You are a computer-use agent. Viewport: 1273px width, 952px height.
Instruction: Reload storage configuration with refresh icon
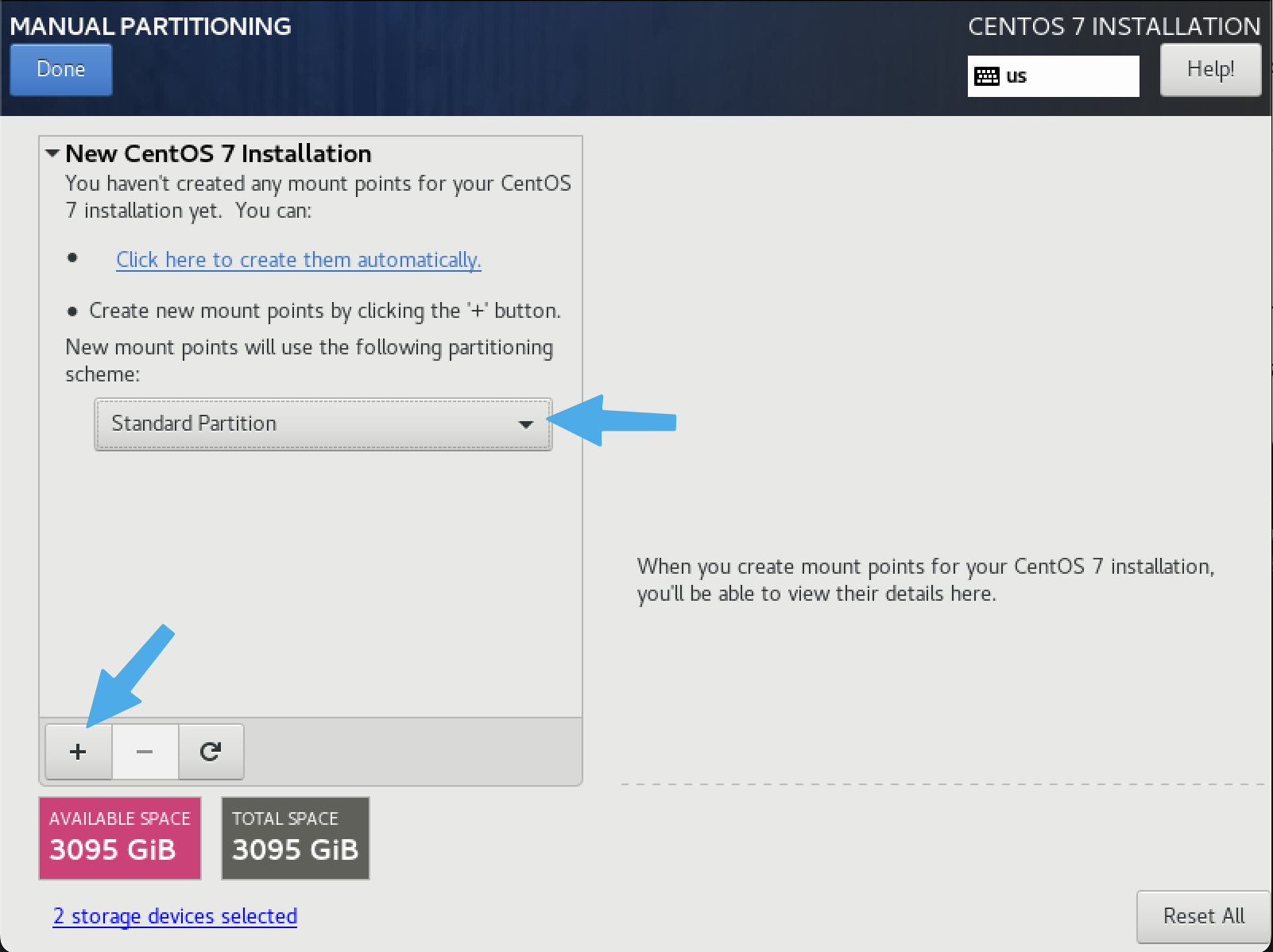click(x=211, y=752)
